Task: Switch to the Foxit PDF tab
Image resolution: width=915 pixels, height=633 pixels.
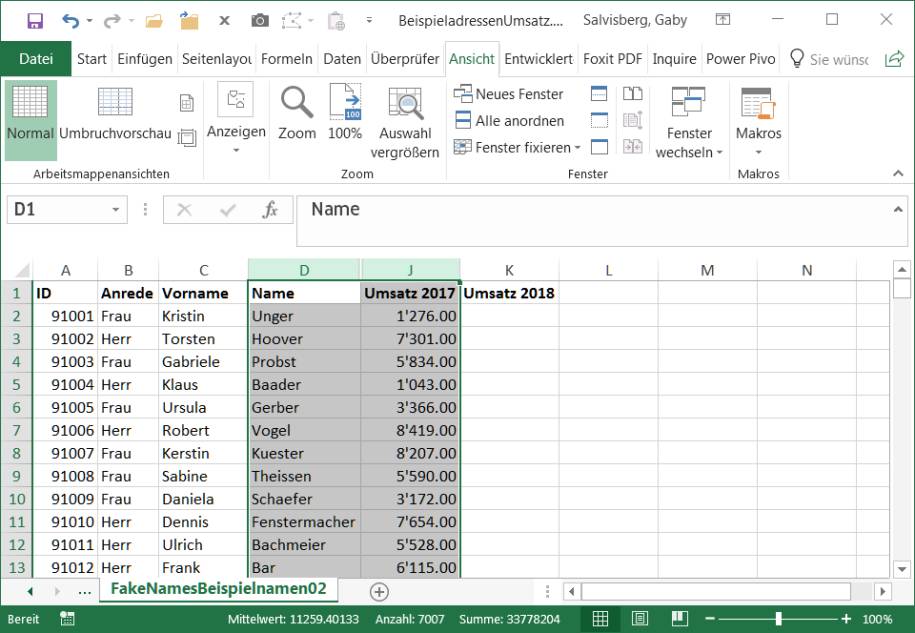Action: tap(613, 59)
